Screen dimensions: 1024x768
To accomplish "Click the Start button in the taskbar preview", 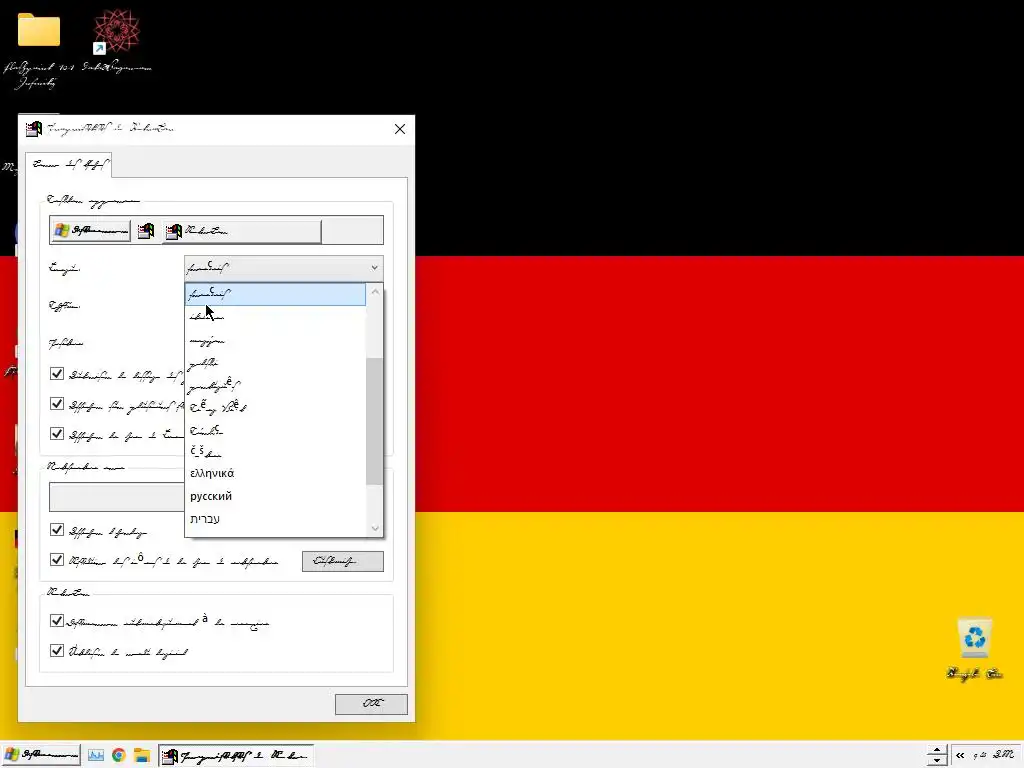I will click(91, 231).
